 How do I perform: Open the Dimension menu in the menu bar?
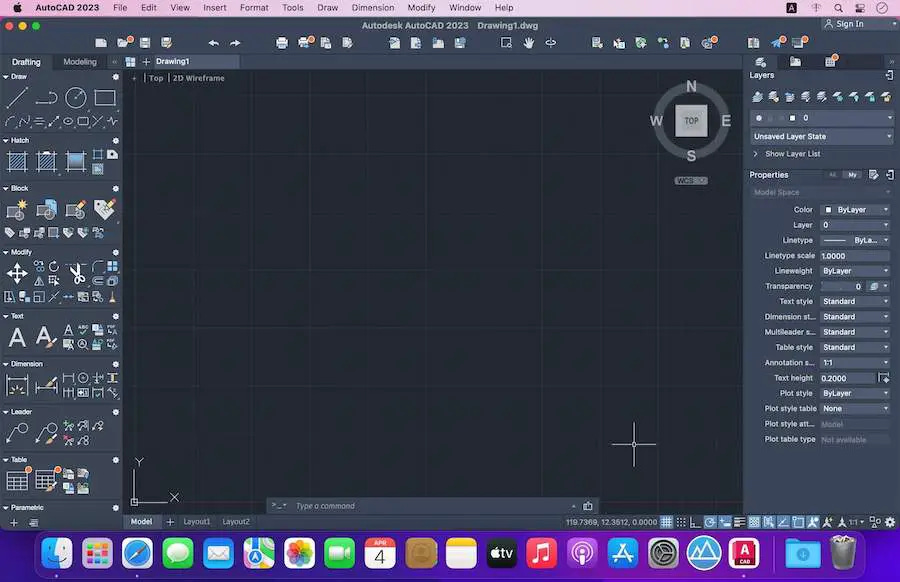[x=372, y=7]
